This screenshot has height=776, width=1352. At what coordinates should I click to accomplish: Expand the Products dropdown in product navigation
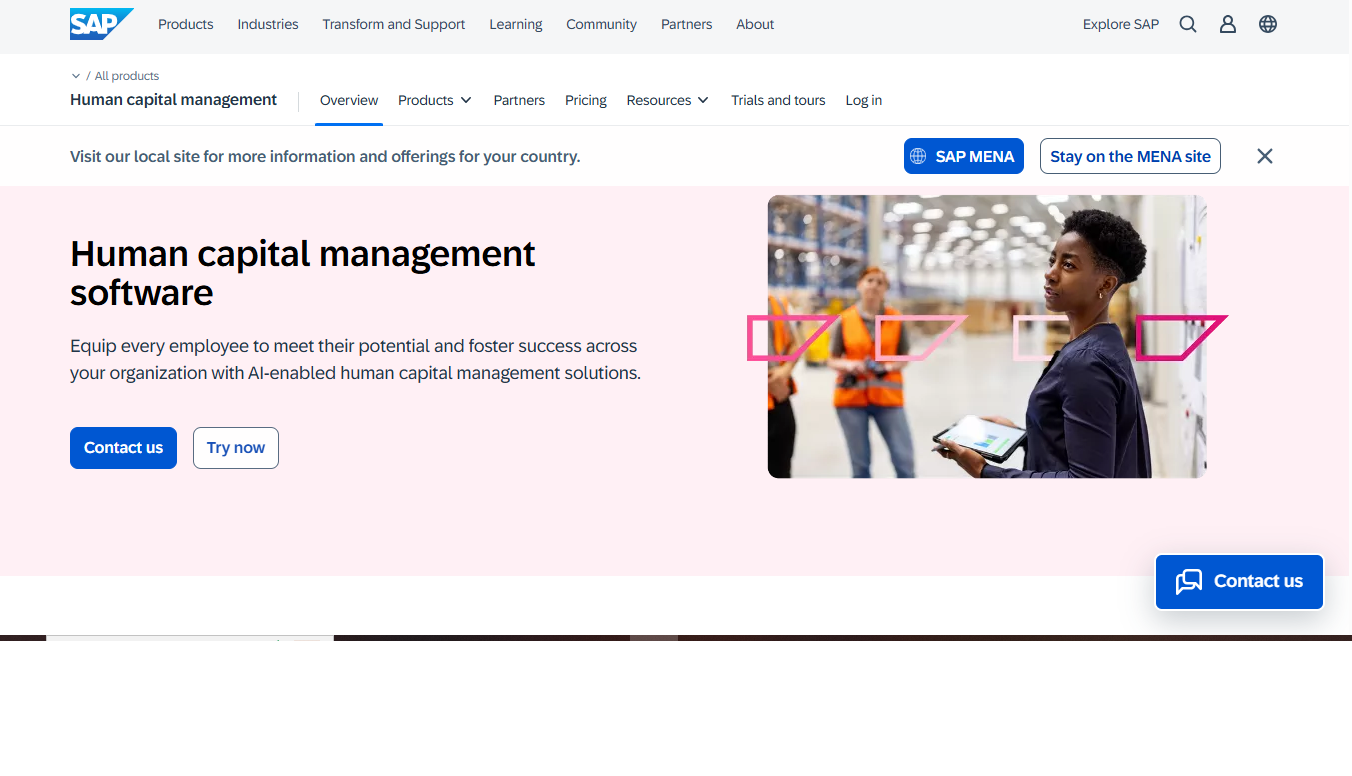point(434,100)
